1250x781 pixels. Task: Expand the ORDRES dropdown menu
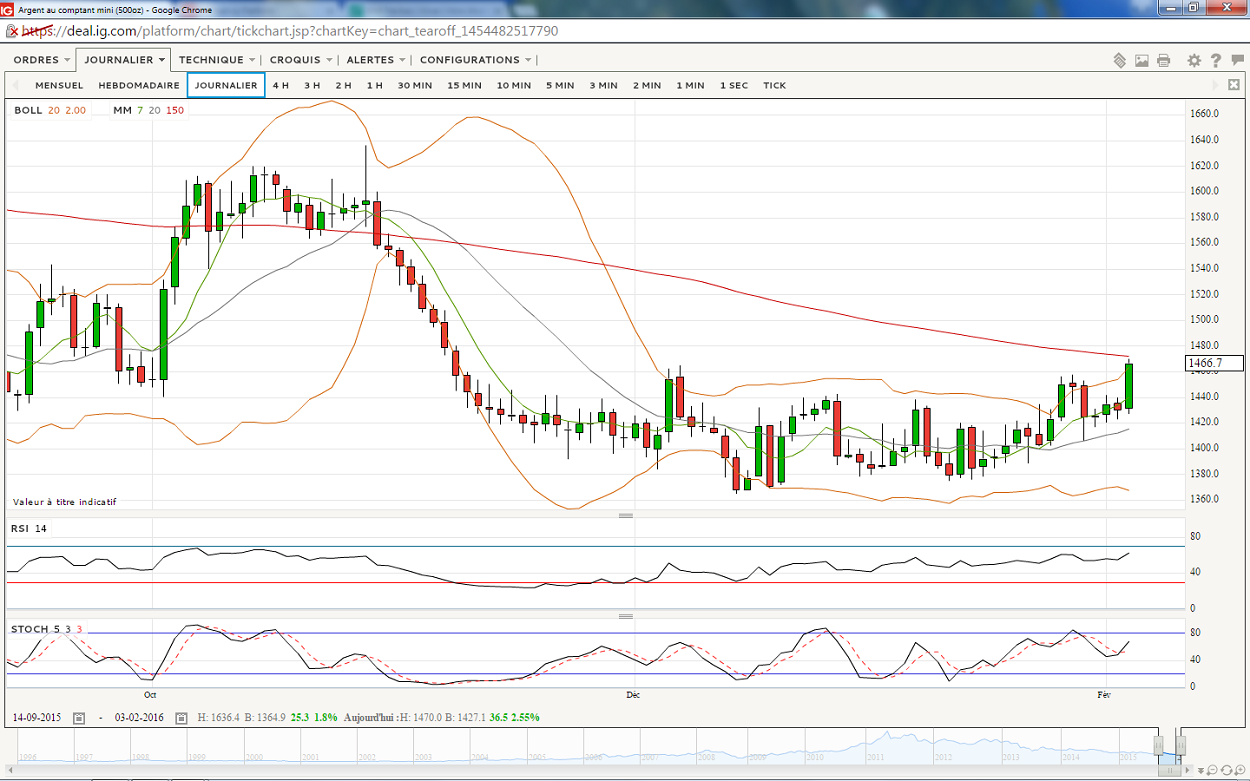41,60
